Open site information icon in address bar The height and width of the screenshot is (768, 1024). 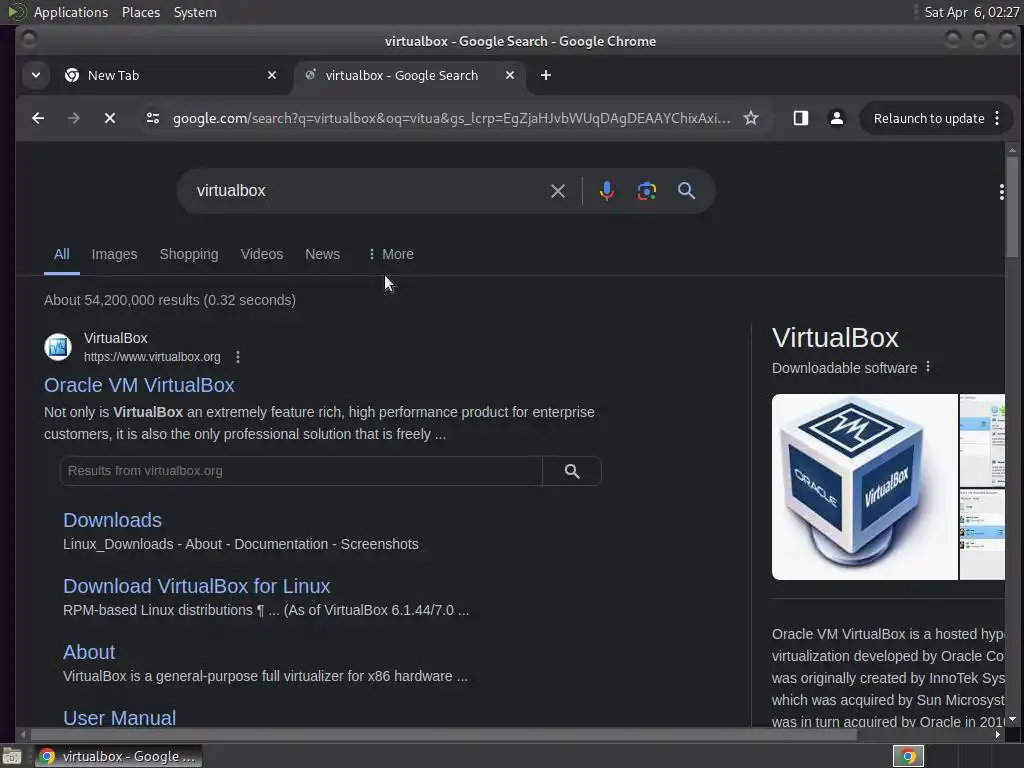(153, 118)
